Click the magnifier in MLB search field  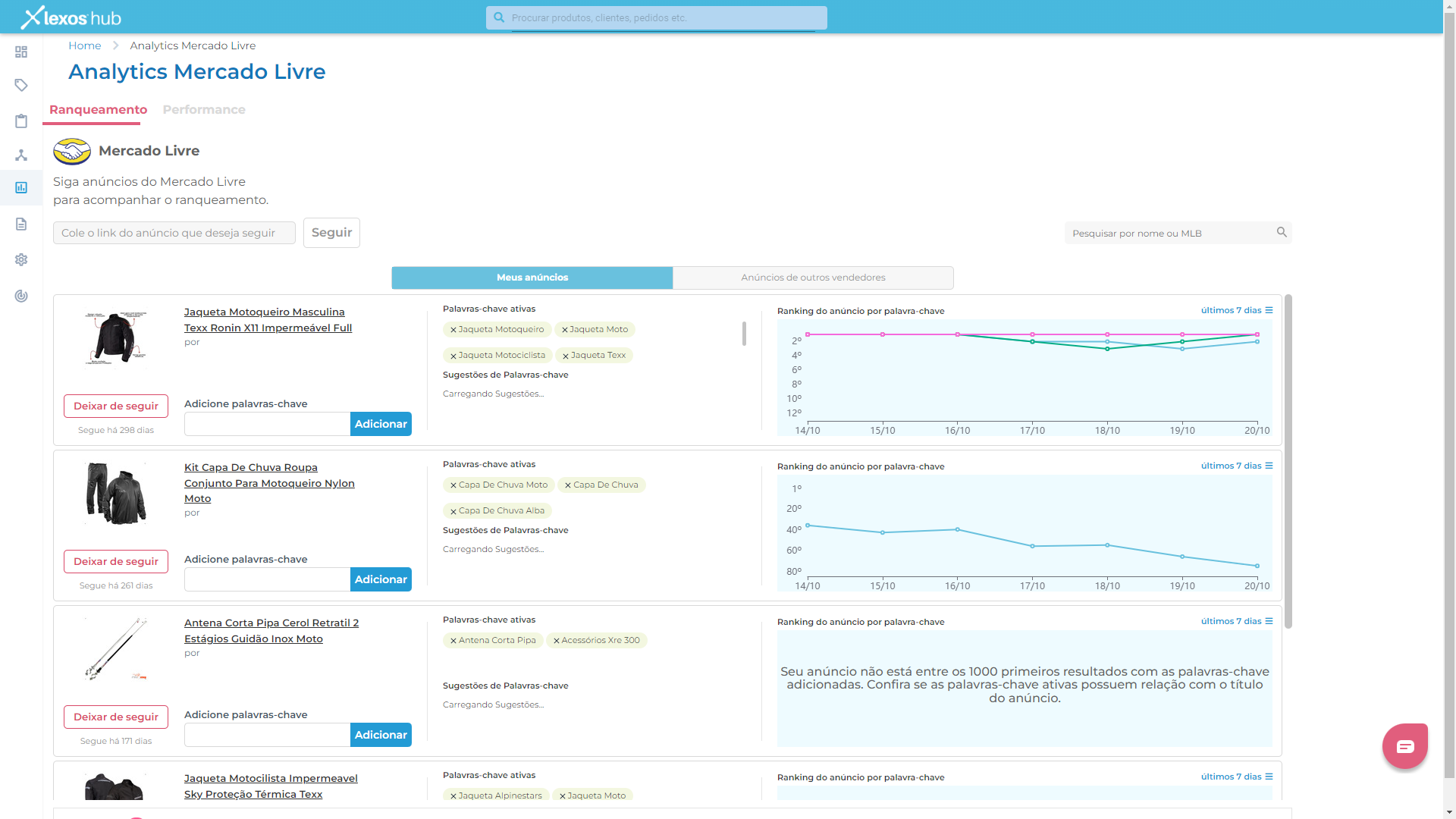(x=1282, y=232)
